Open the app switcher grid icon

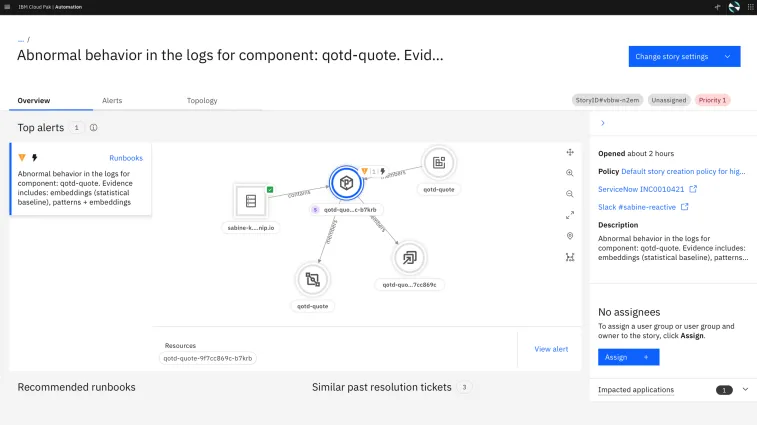click(x=747, y=7)
